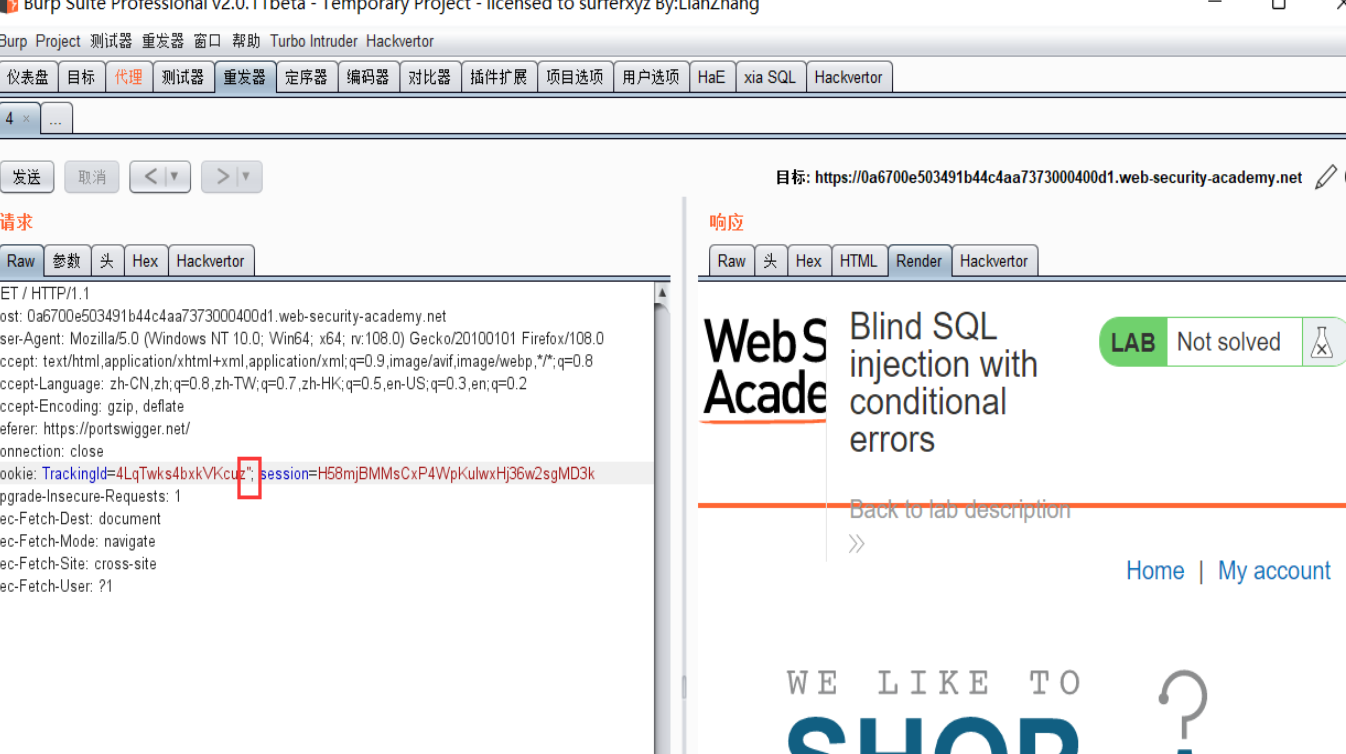Select the request Hex tab
The width and height of the screenshot is (1346, 754).
pyautogui.click(x=145, y=261)
